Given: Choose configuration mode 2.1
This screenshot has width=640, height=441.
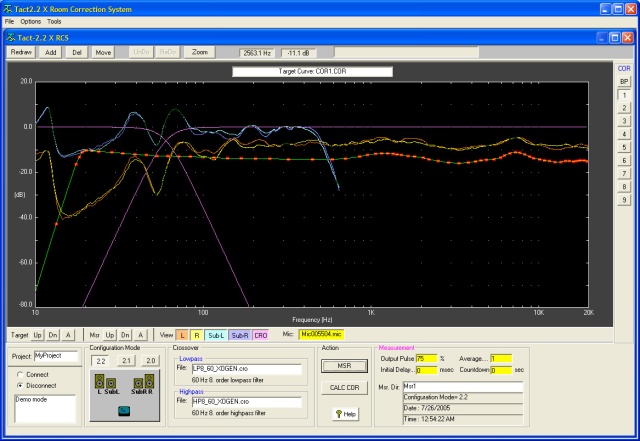Looking at the screenshot, I should (126, 361).
